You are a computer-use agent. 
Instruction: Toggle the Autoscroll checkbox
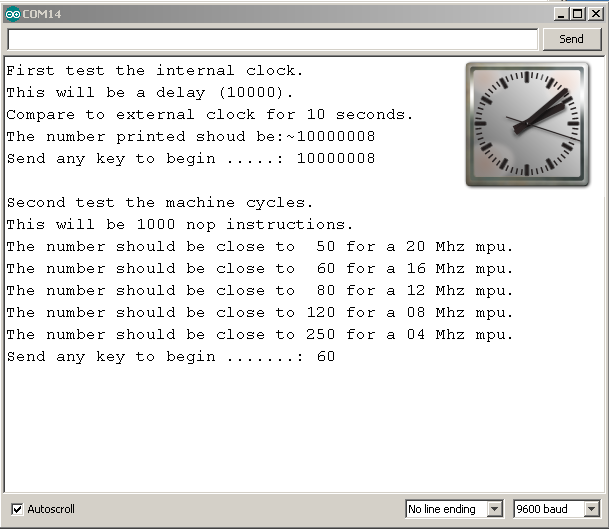[x=17, y=509]
